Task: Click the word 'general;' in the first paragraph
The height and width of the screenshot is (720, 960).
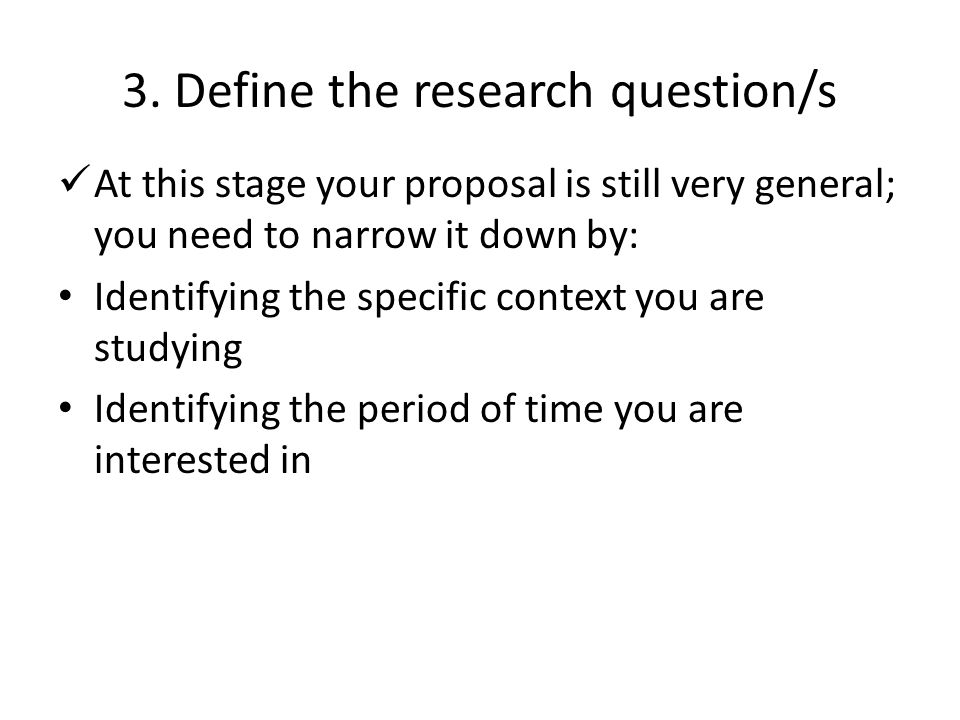Action: click(825, 186)
